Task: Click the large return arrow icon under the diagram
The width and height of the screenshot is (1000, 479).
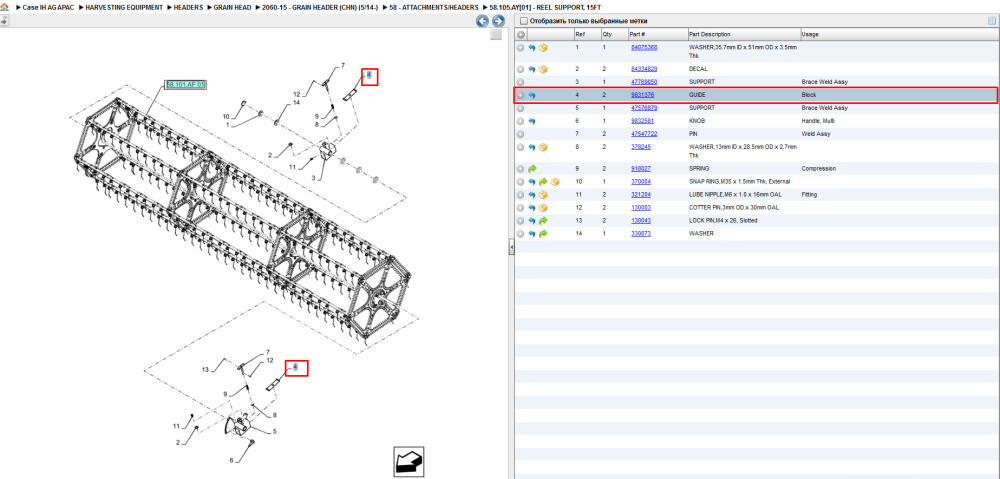Action: 408,462
